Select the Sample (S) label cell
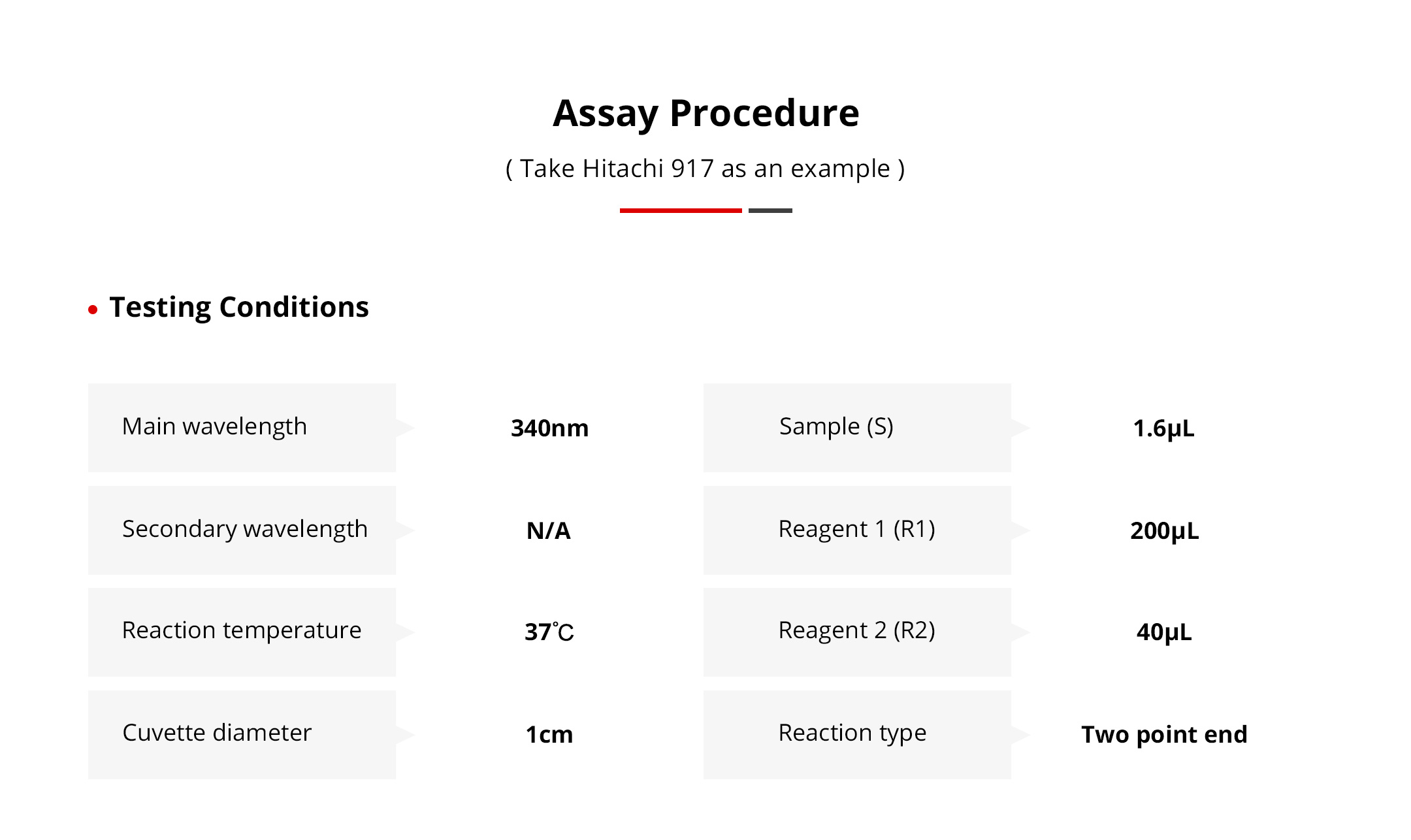Viewport: 1411px width, 840px height. coord(856,427)
